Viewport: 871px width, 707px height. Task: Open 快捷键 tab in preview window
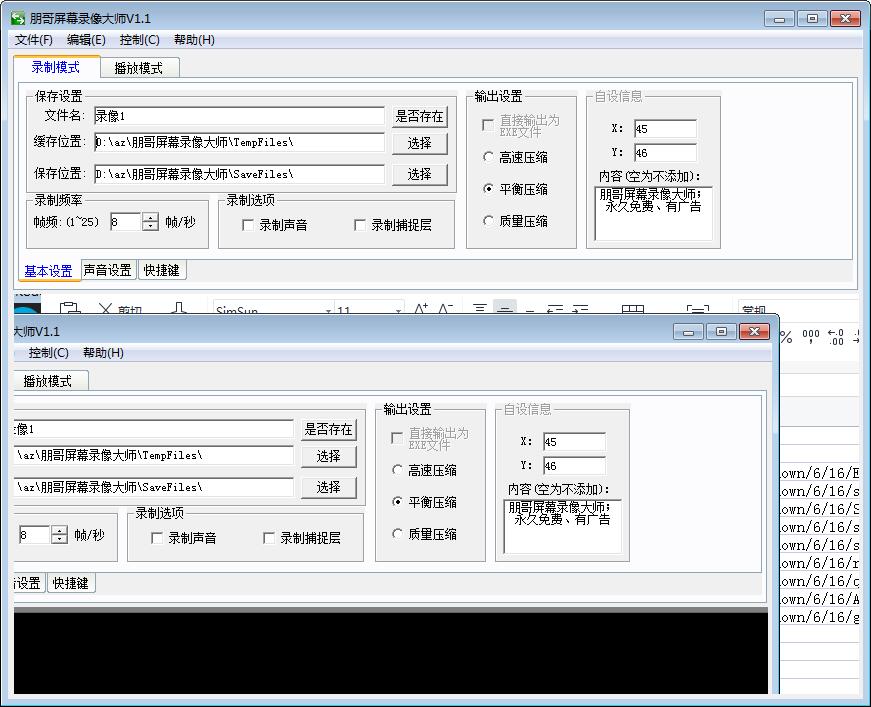click(x=71, y=583)
